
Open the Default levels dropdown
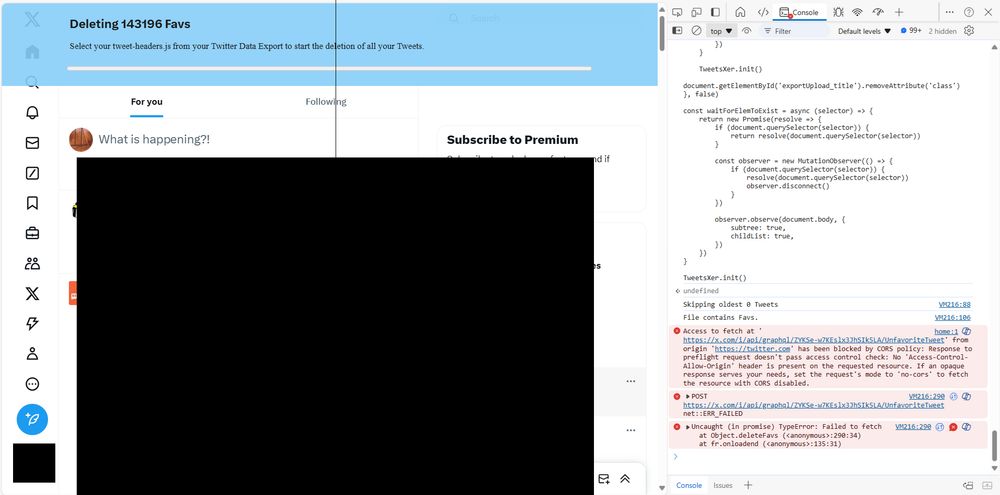pos(864,31)
